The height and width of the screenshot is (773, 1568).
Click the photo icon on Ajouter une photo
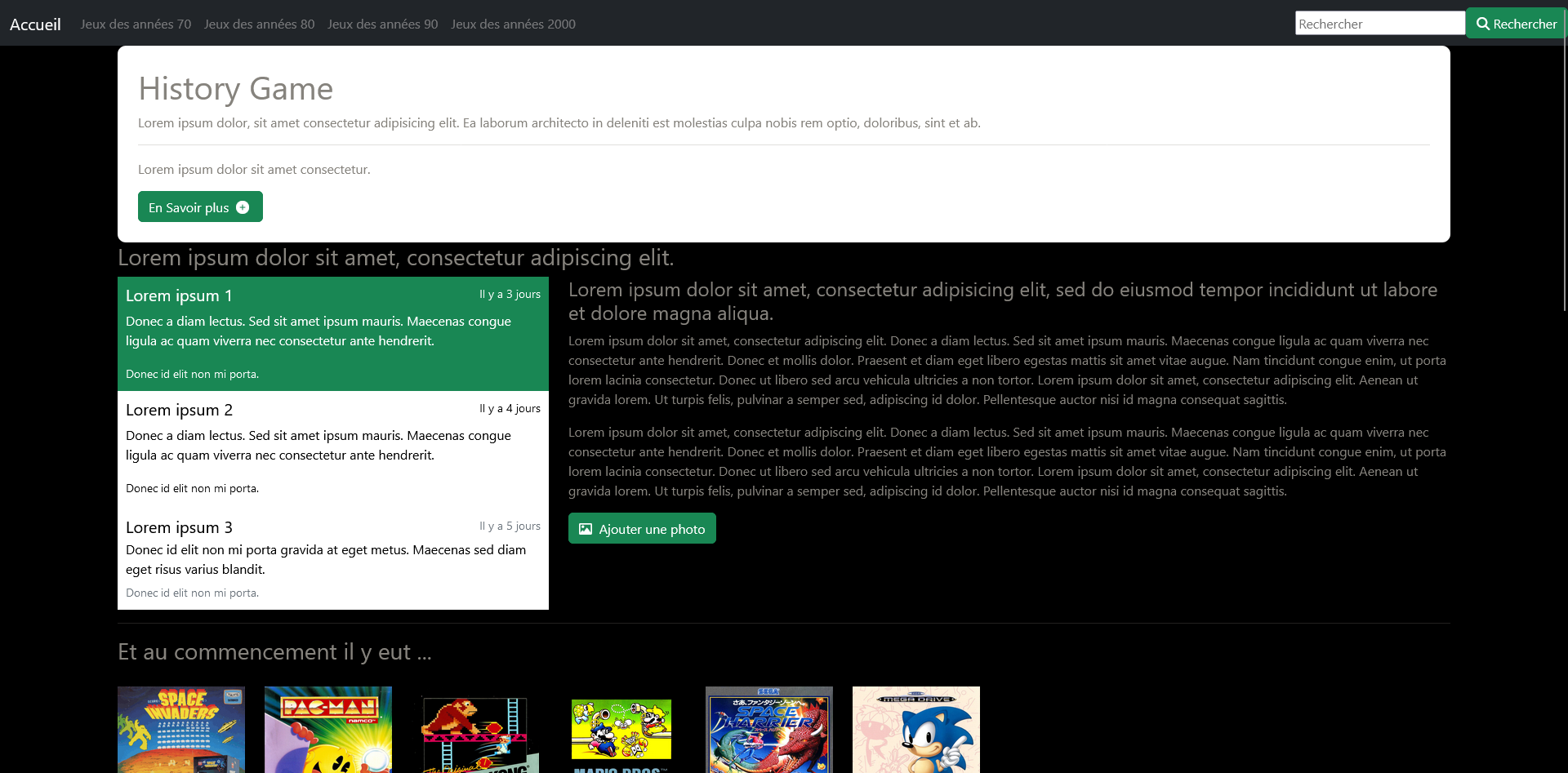tap(586, 529)
